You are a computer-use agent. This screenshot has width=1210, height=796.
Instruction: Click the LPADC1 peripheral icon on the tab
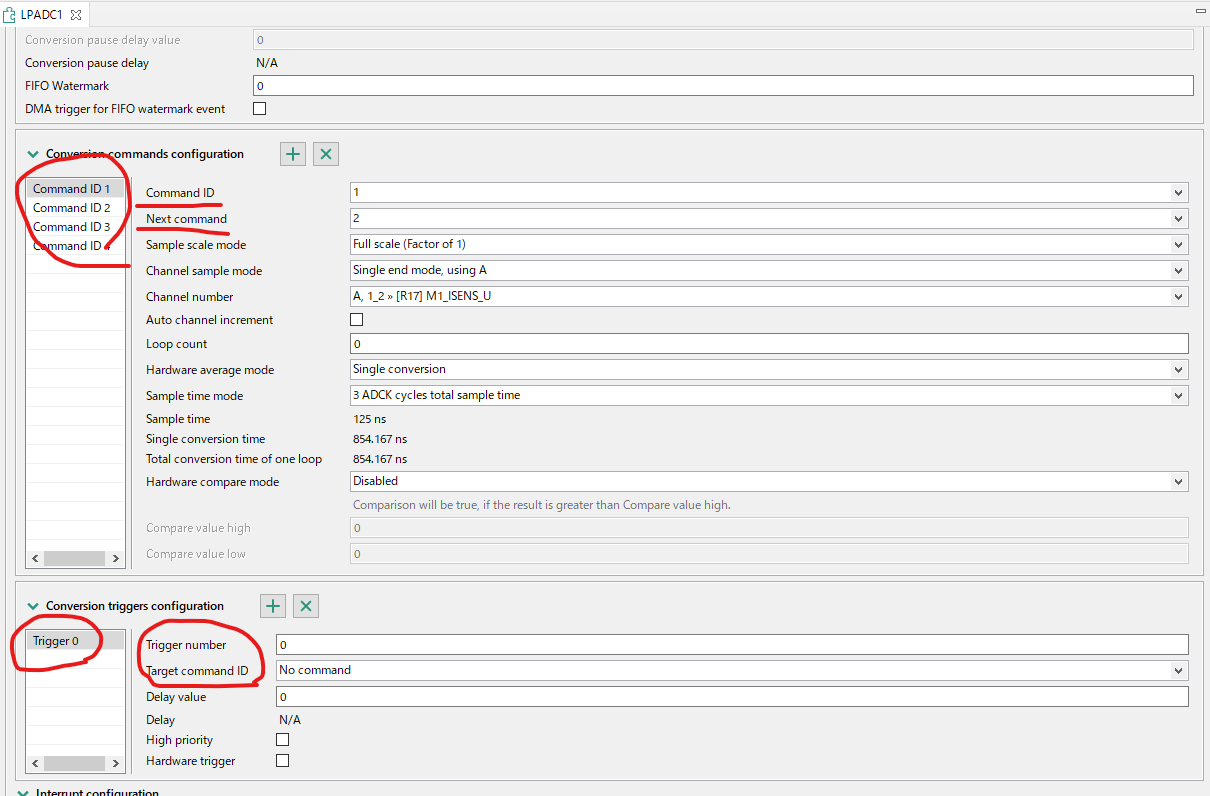pyautogui.click(x=11, y=15)
